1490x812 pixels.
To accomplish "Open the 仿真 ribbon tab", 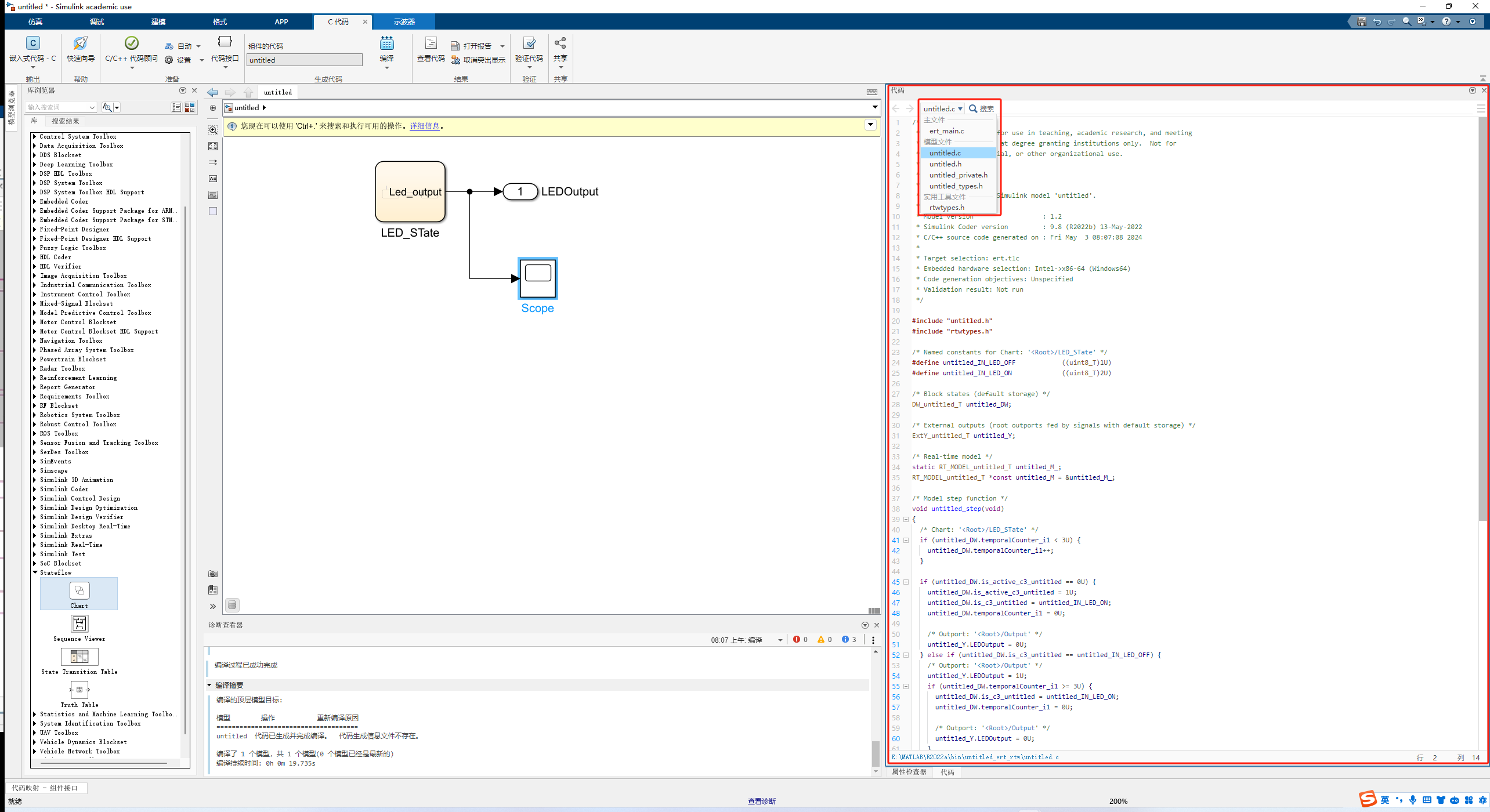I will (35, 21).
